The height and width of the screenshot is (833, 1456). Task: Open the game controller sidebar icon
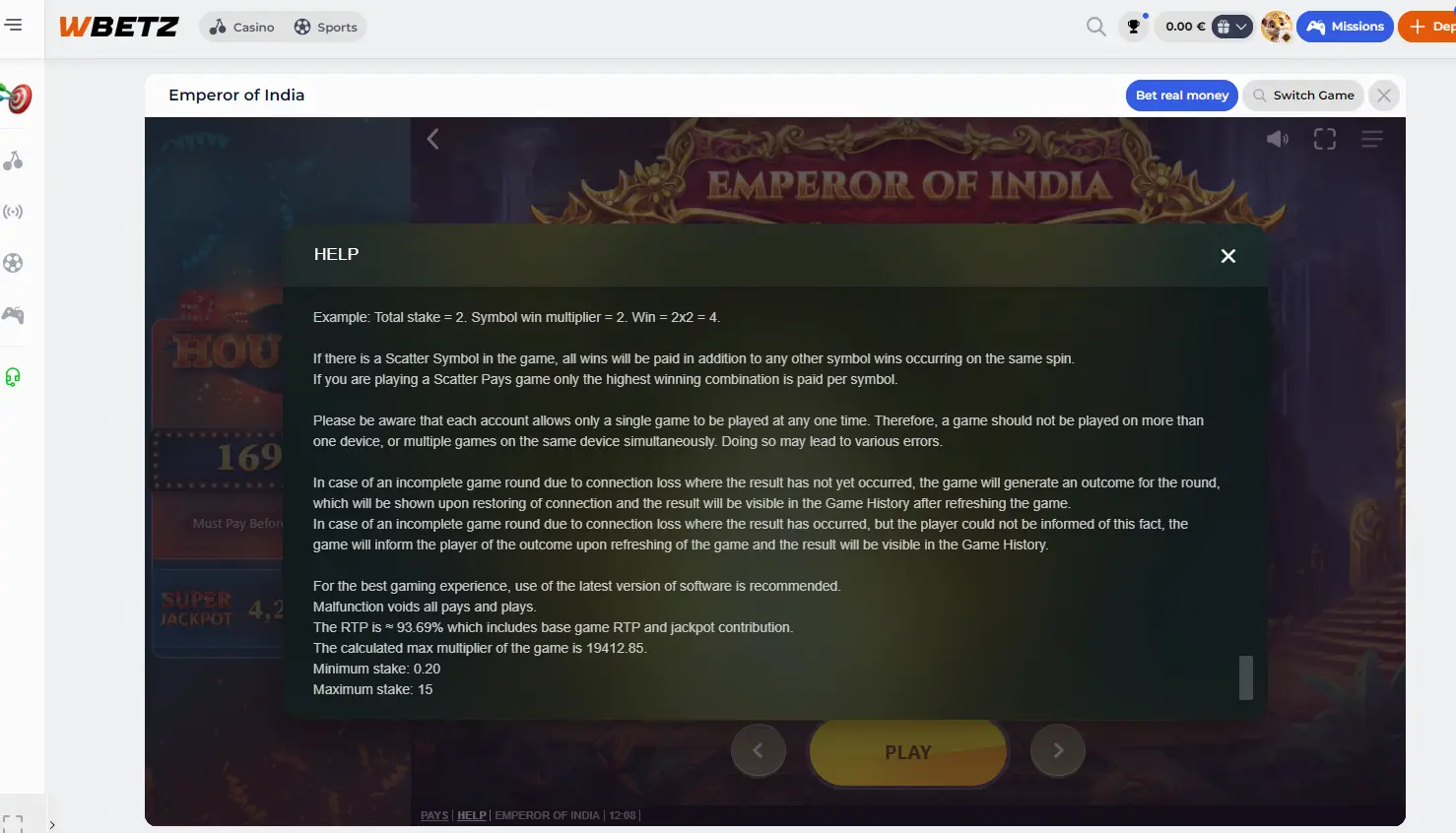pos(13,315)
